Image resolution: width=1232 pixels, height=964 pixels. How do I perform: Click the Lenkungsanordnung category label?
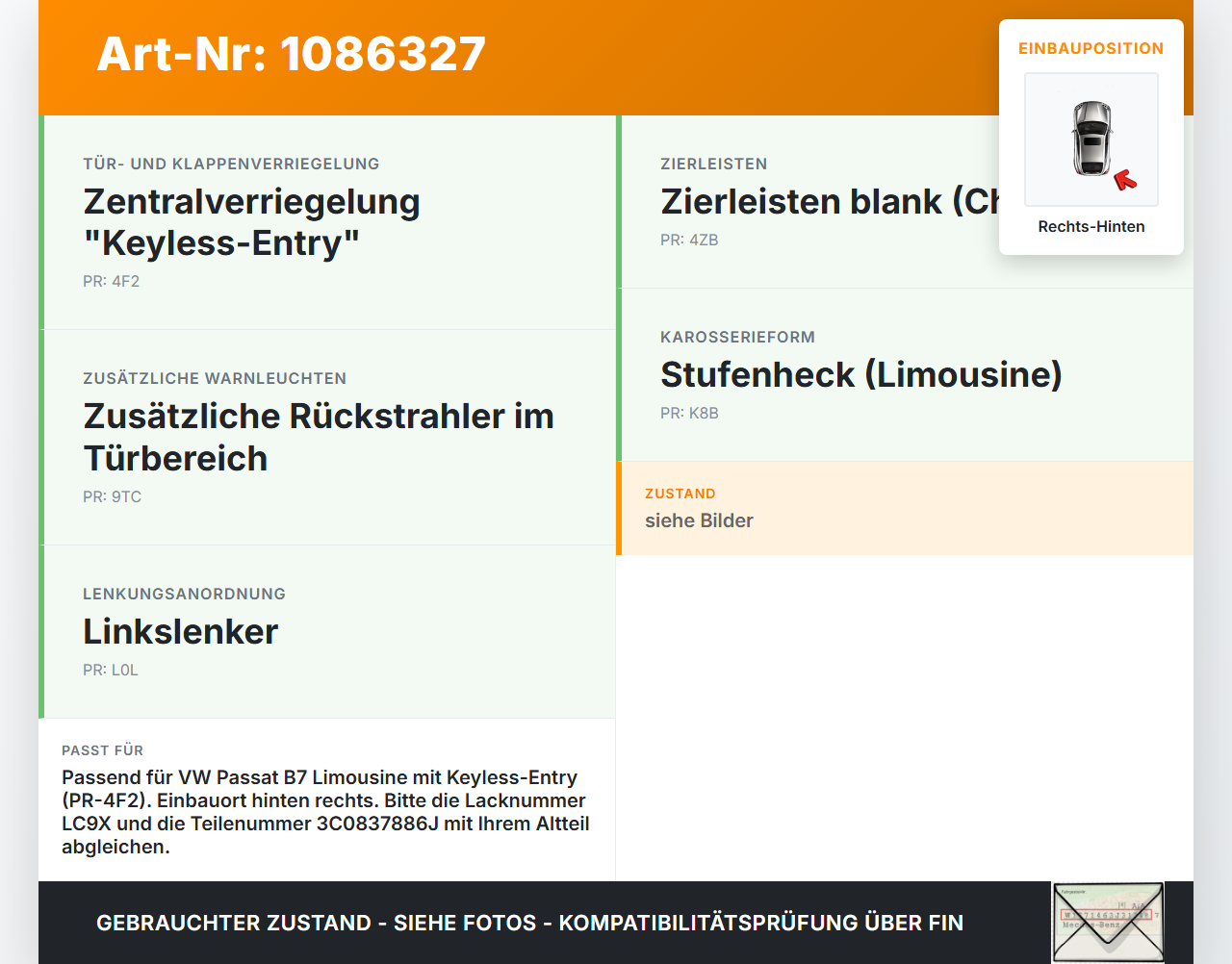[184, 594]
